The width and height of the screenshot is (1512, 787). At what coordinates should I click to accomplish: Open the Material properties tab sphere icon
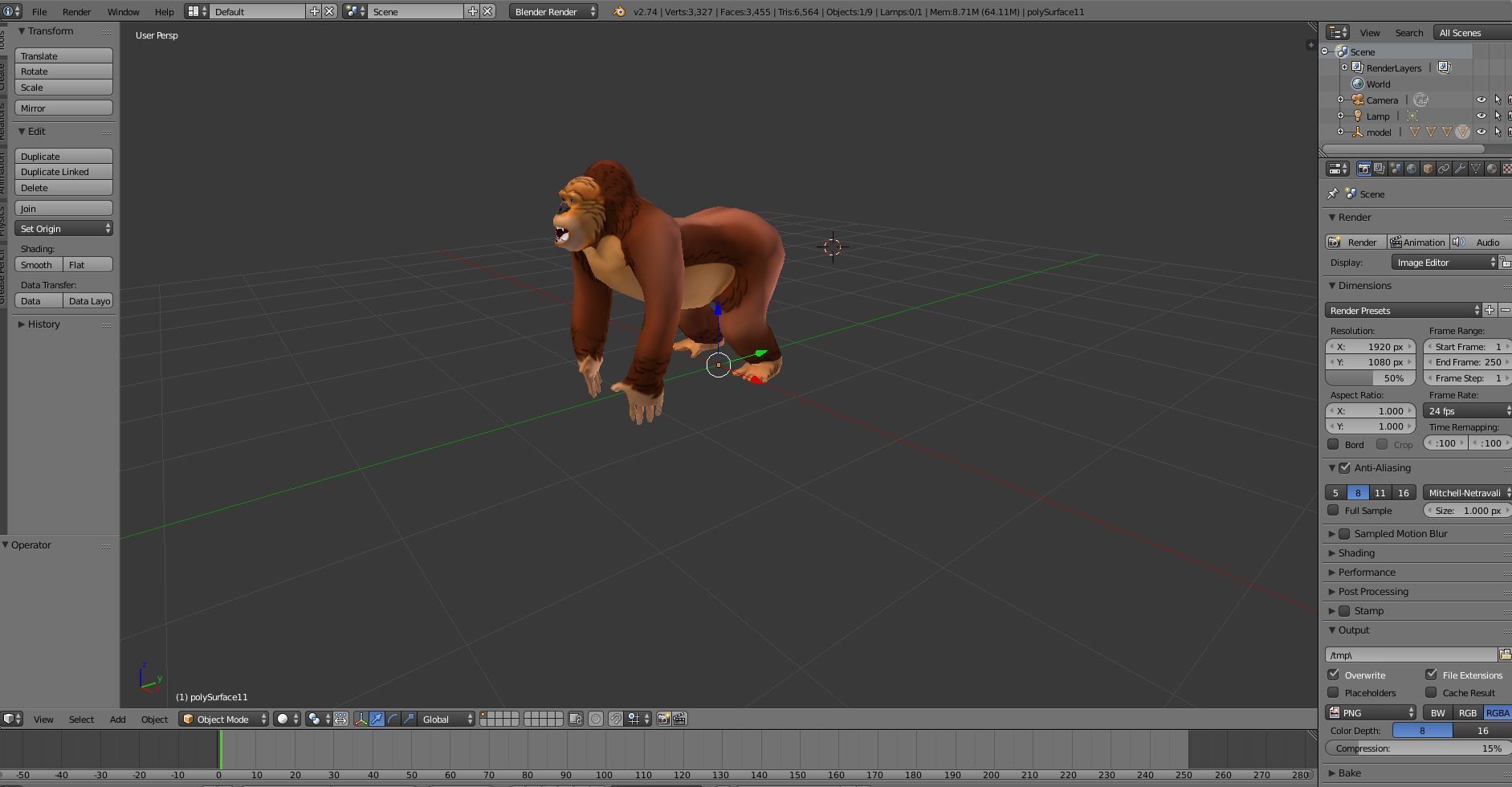click(1492, 169)
